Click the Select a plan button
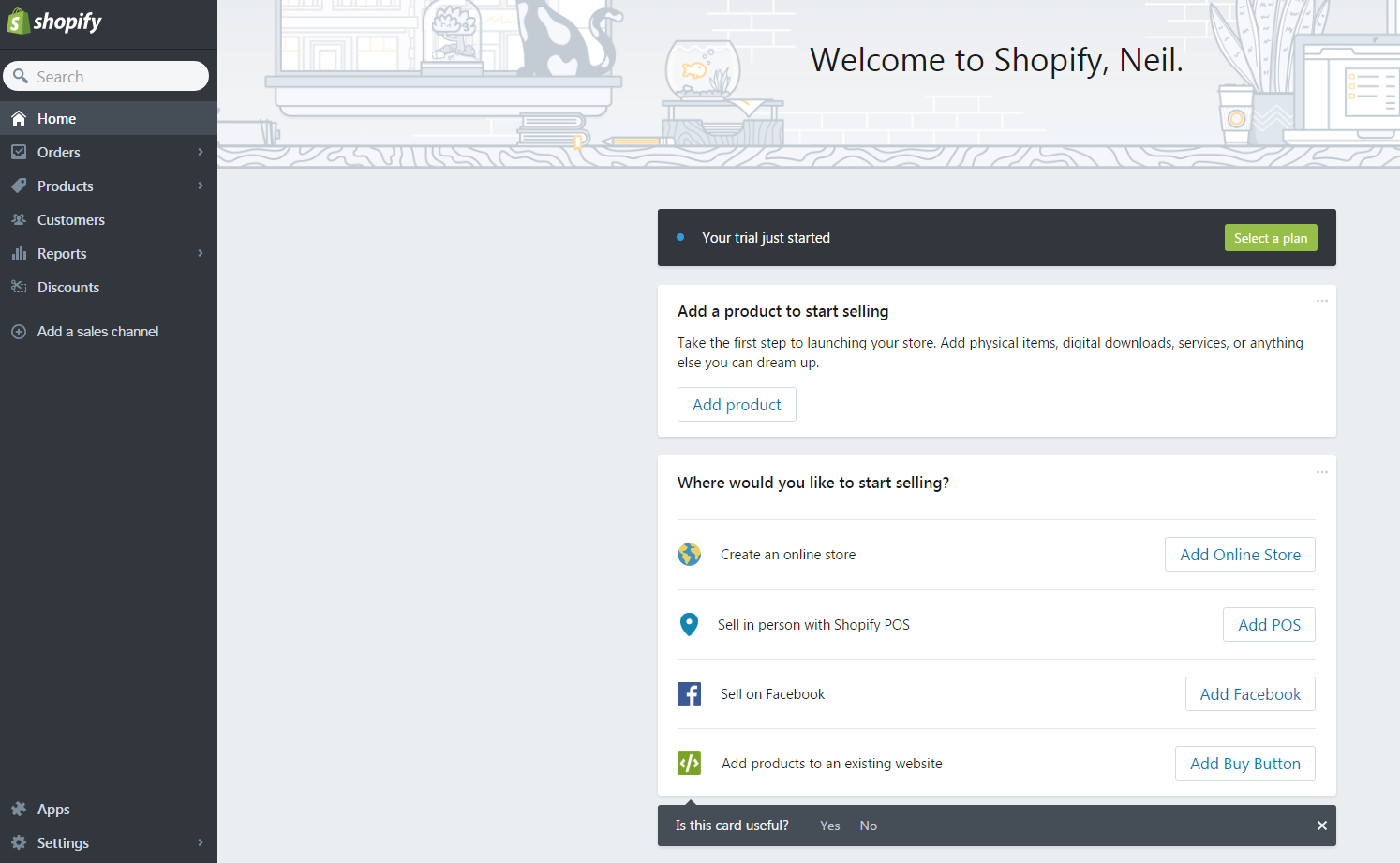This screenshot has width=1400, height=863. pos(1271,238)
